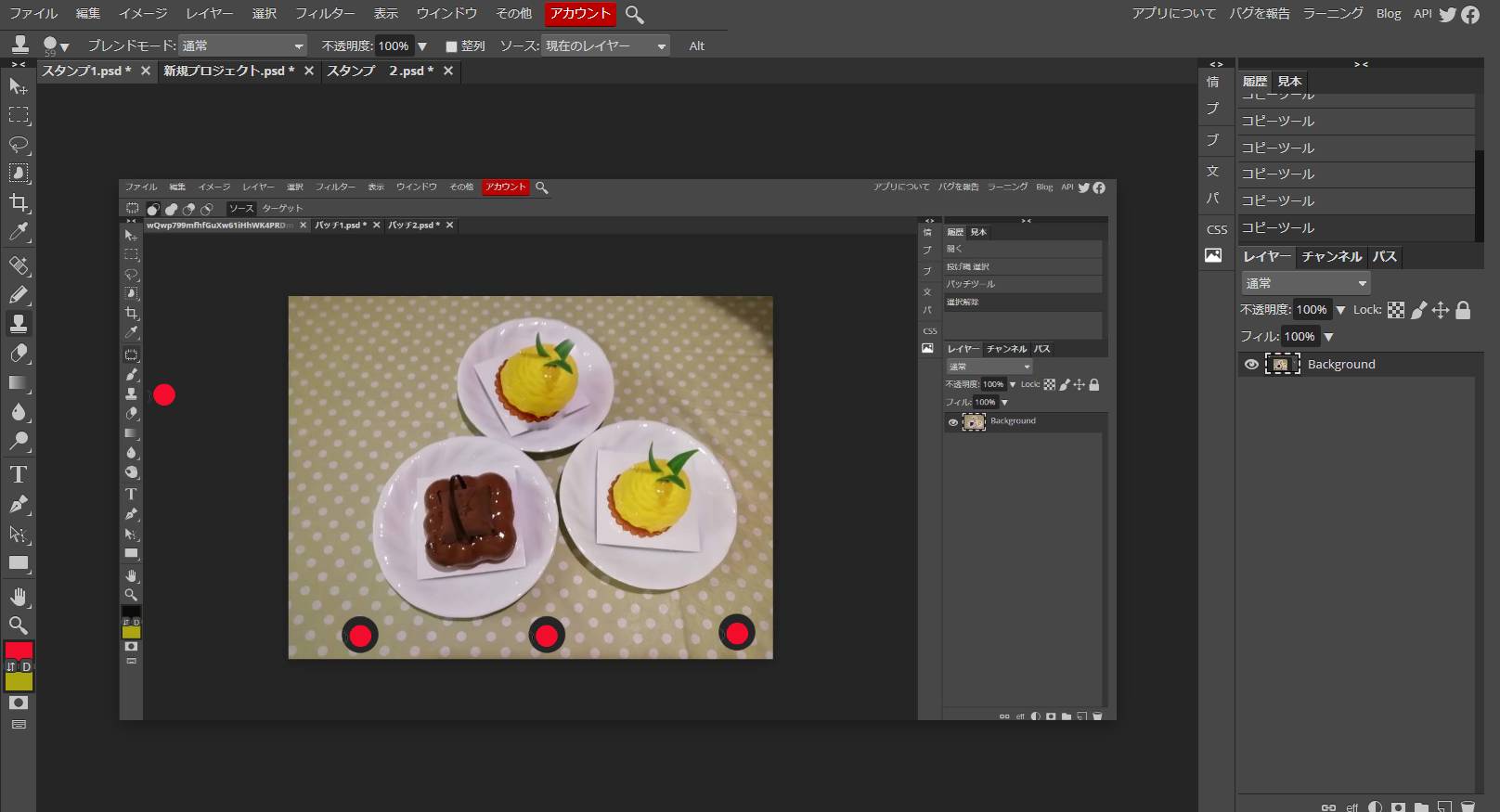
Task: Select the Type (T) tool
Action: click(19, 474)
